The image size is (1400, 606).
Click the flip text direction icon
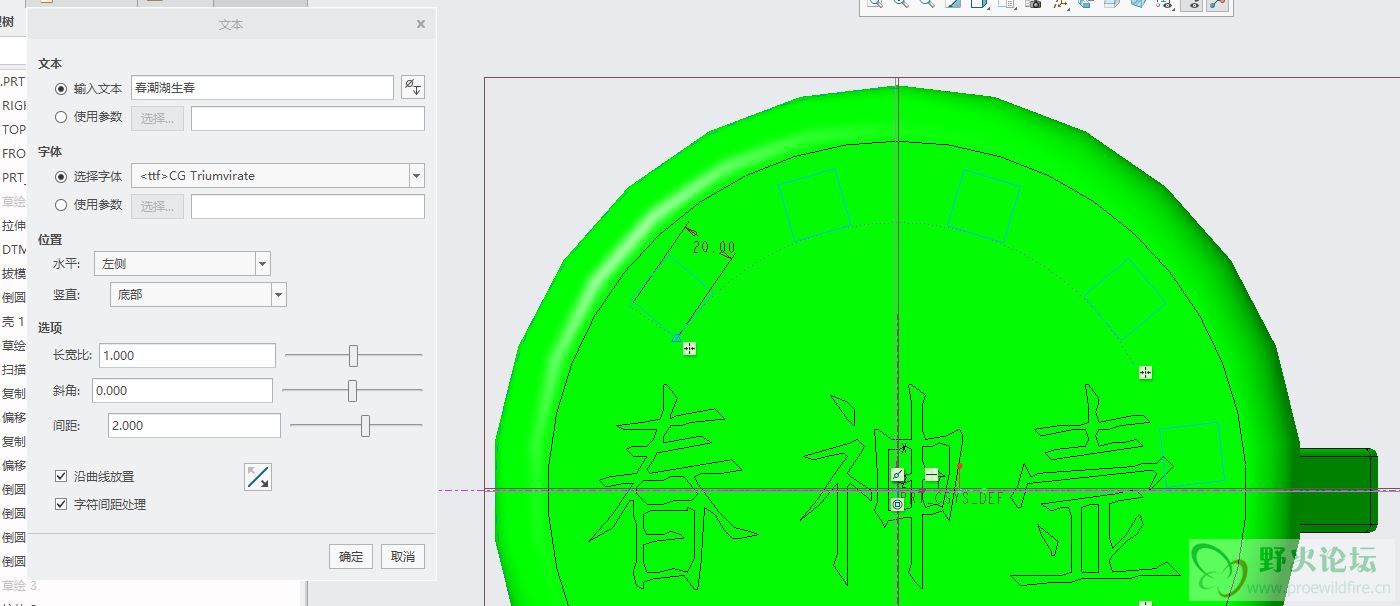coord(258,477)
